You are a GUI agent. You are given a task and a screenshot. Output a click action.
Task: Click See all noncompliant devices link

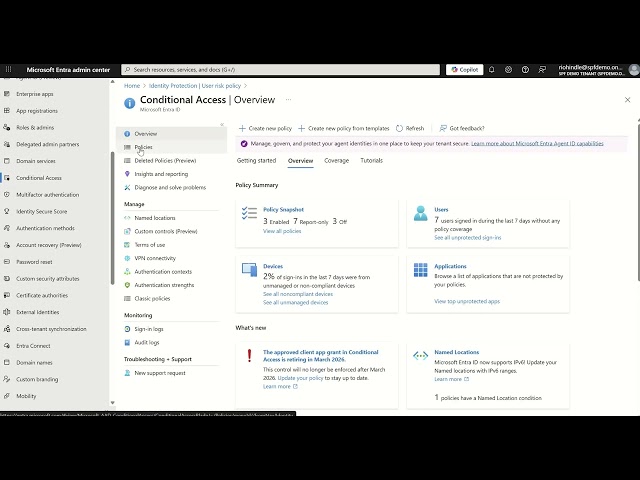(298, 294)
